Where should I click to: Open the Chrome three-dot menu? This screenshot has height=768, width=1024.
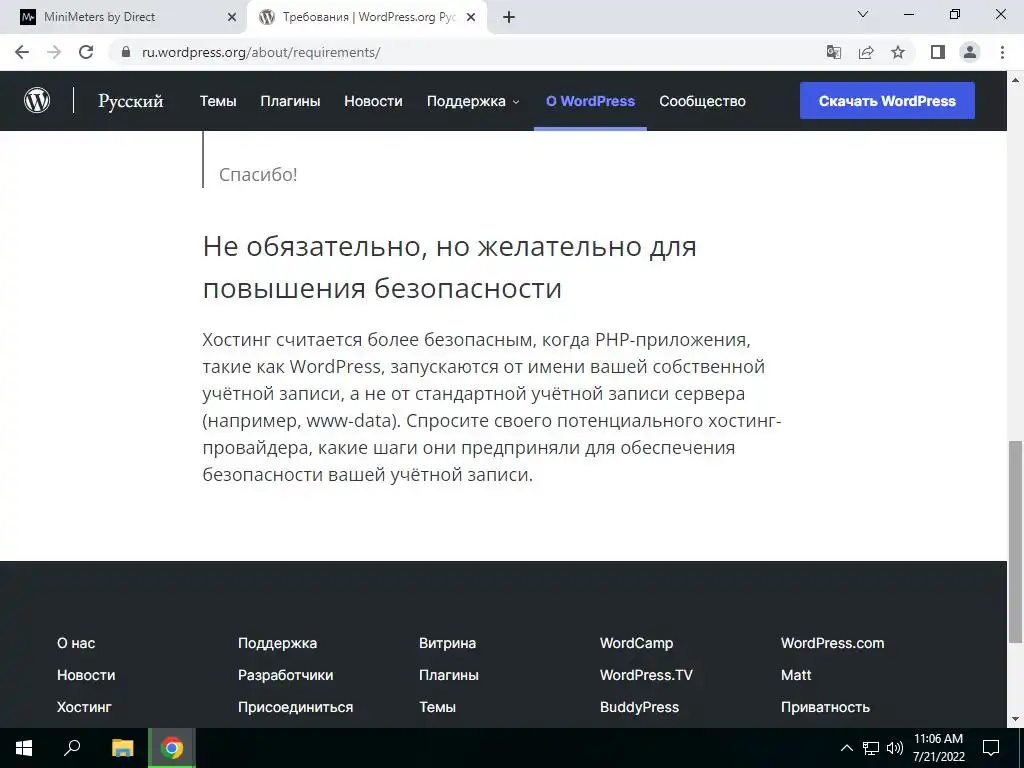[x=1002, y=52]
